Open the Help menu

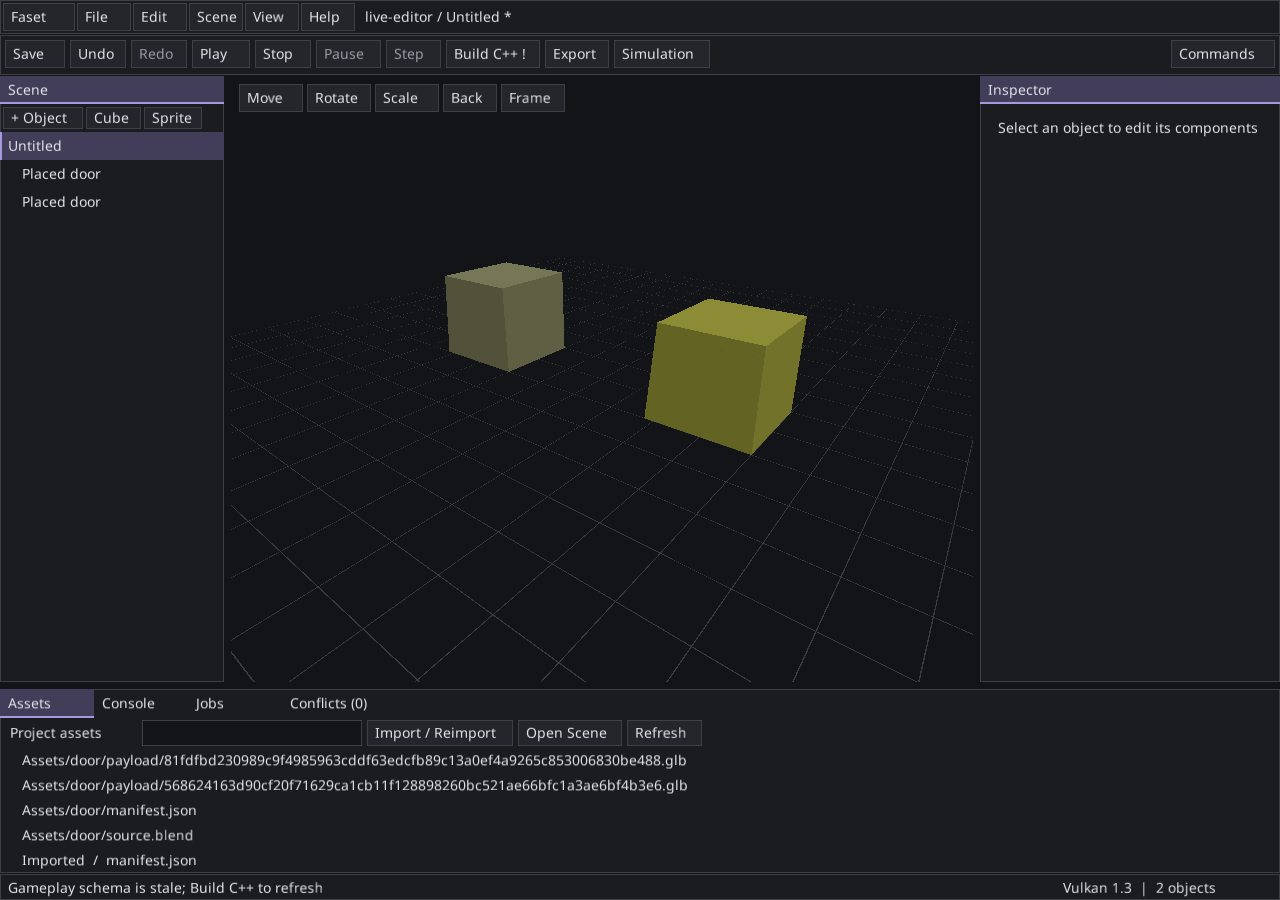[327, 17]
